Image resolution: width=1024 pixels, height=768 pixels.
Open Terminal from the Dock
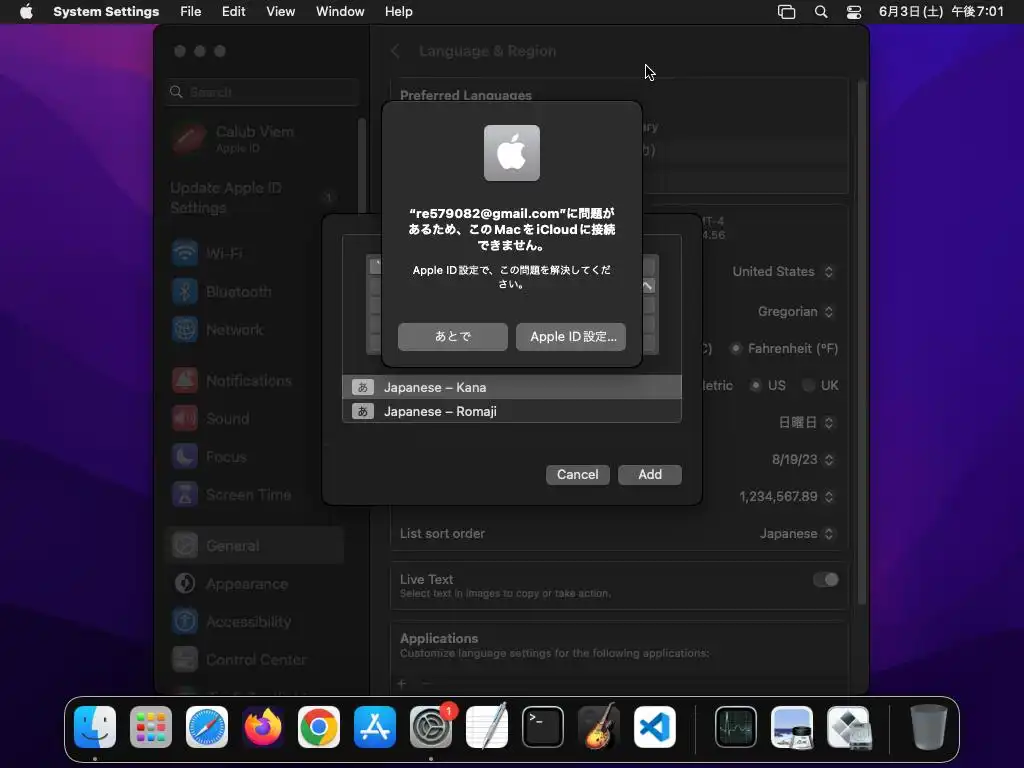click(x=543, y=727)
